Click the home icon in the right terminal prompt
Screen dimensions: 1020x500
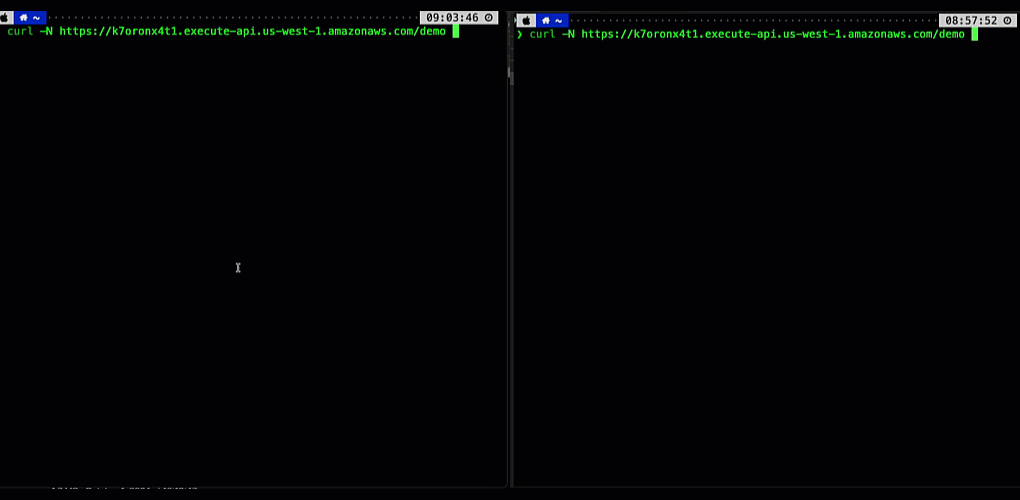[546, 21]
